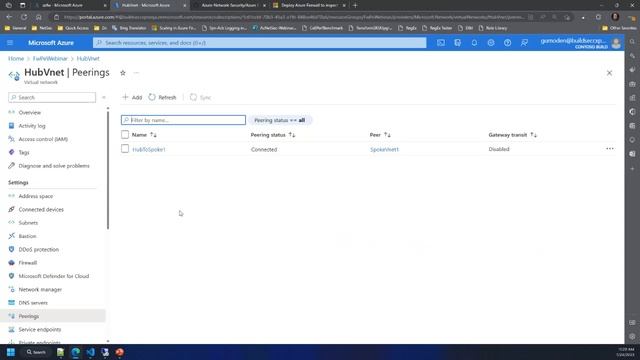Sort by the Peer column
Image resolution: width=640 pixels, height=360 pixels.
tap(380, 135)
